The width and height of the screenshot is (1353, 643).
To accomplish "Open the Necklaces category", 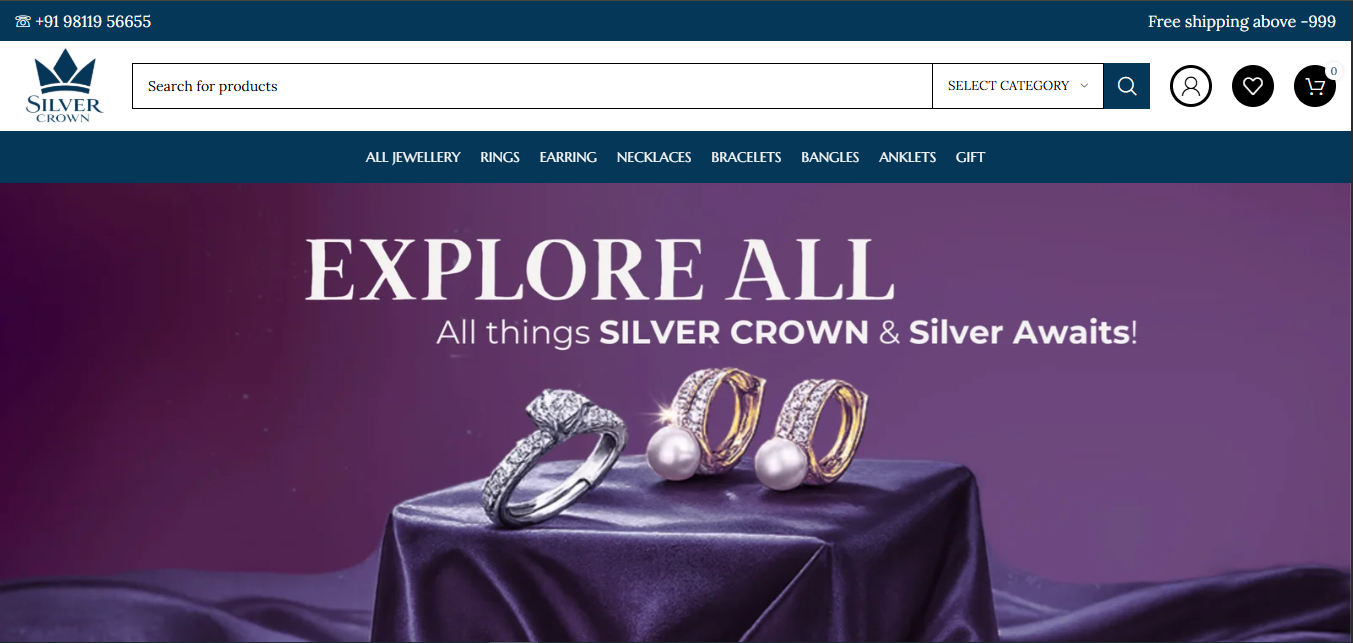I will pyautogui.click(x=654, y=157).
